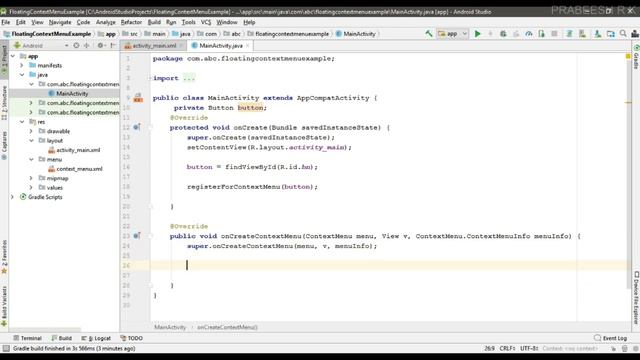Open the SDK Manager download icon
The image size is (640, 360).
pos(598,34)
